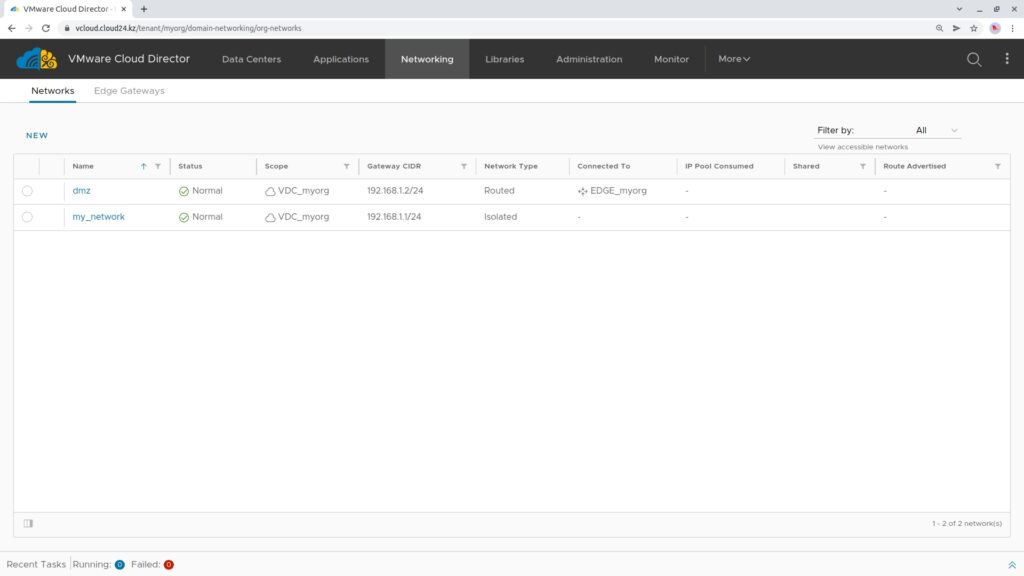Viewport: 1024px width, 576px height.
Task: Click the share page icon in address bar
Action: (x=956, y=28)
